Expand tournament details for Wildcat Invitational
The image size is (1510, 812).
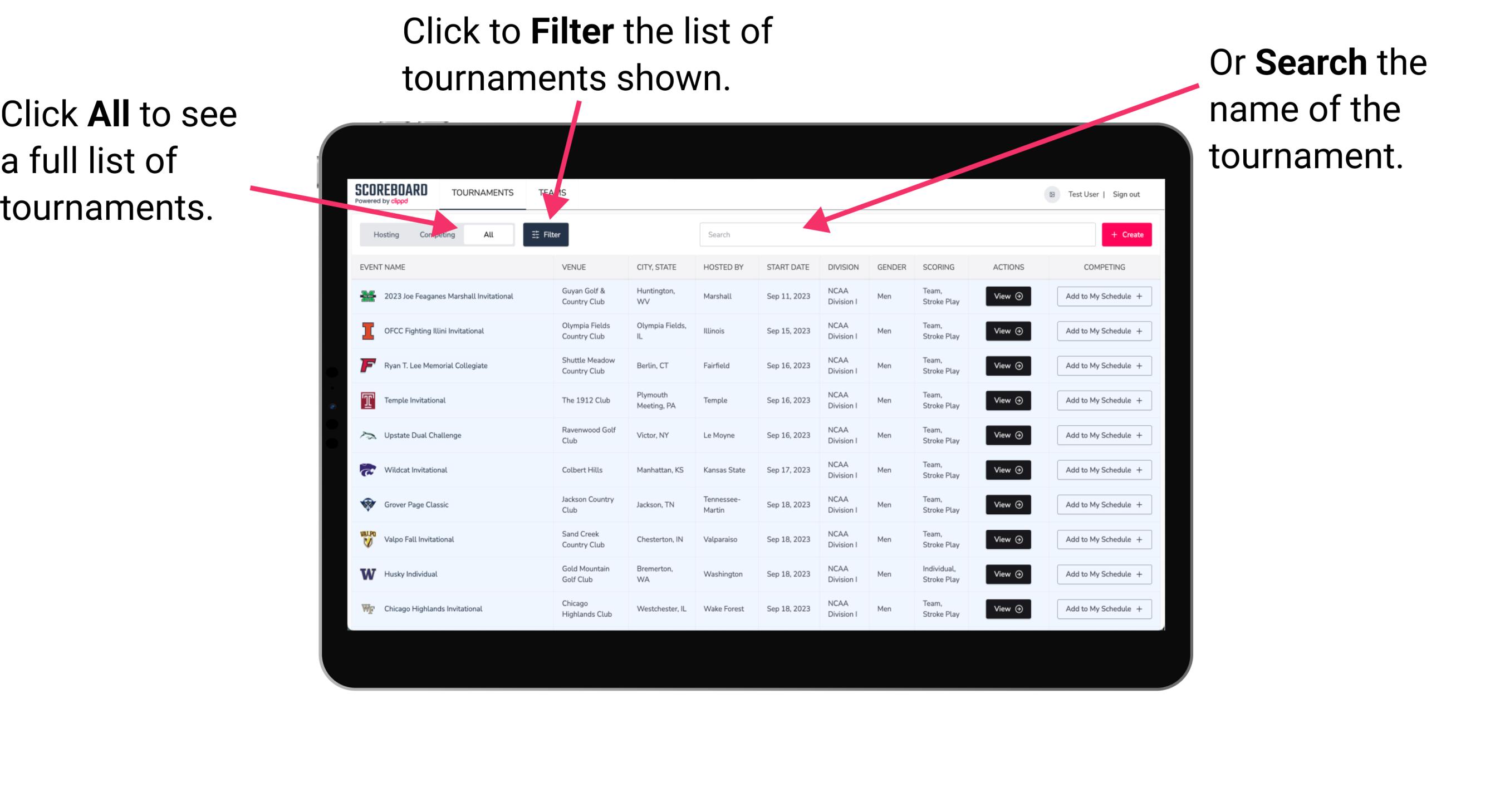1007,470
